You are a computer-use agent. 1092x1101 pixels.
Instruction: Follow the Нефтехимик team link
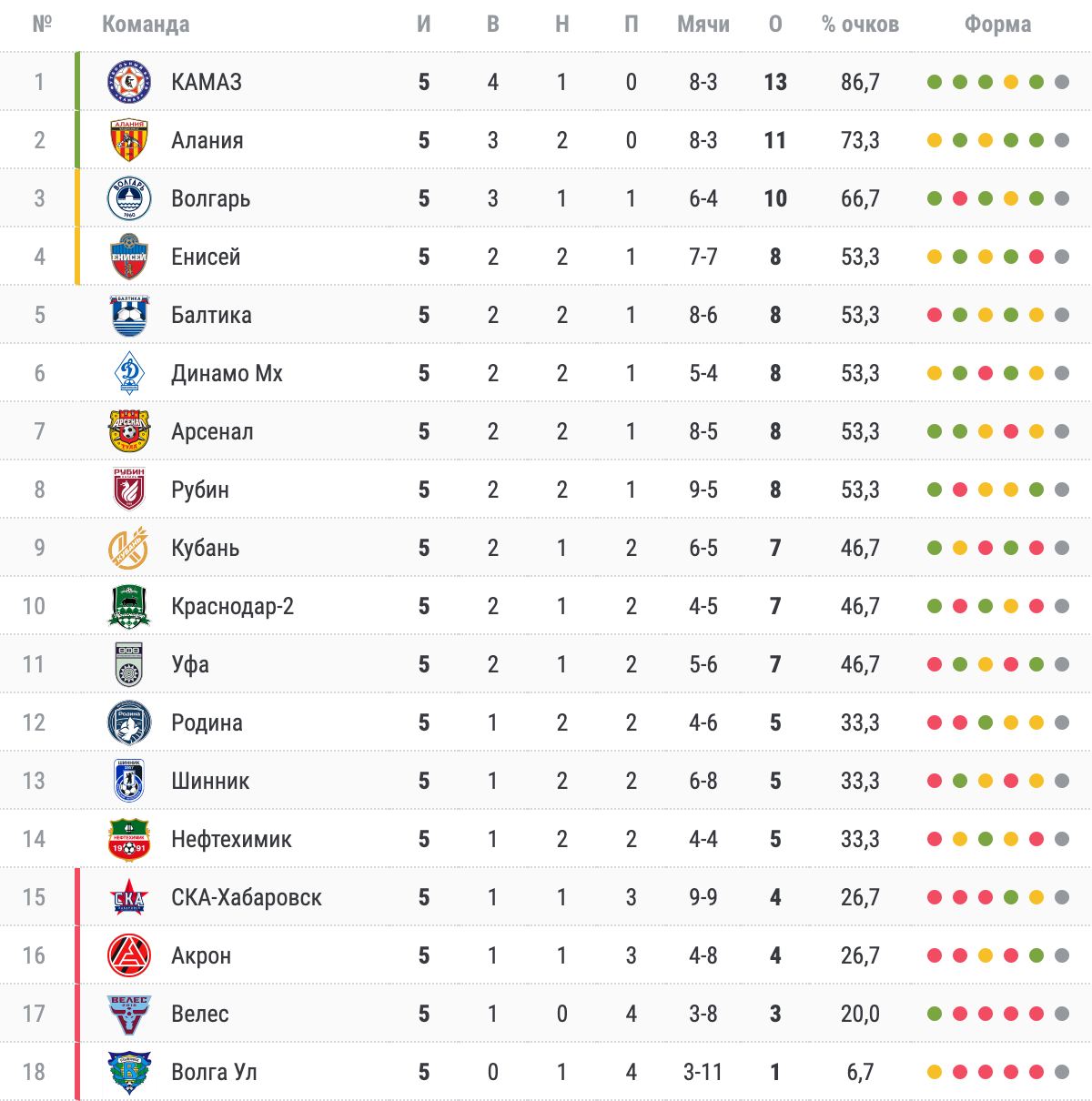(231, 839)
